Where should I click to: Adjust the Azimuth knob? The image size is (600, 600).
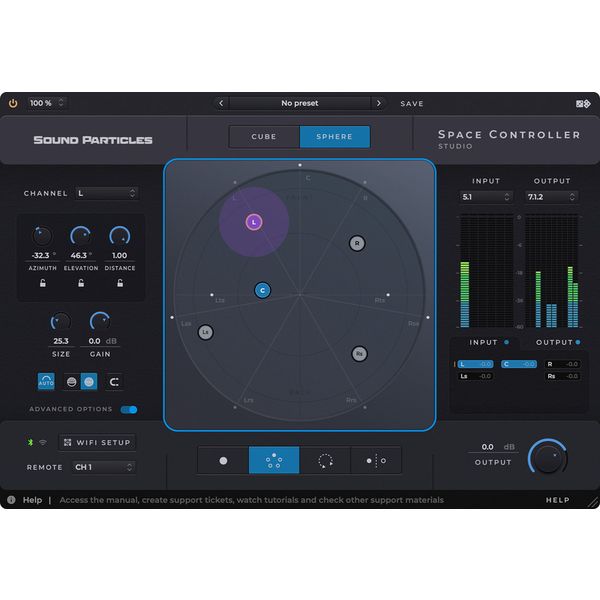click(x=42, y=236)
